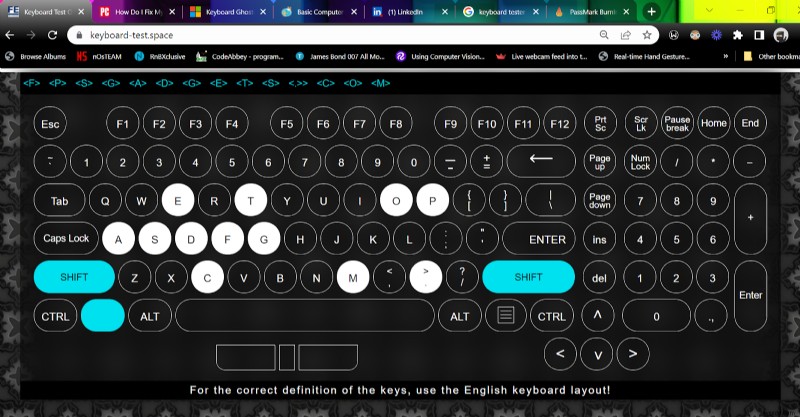The image size is (800, 417).
Task: Click the Caps Lock key
Action: point(66,238)
